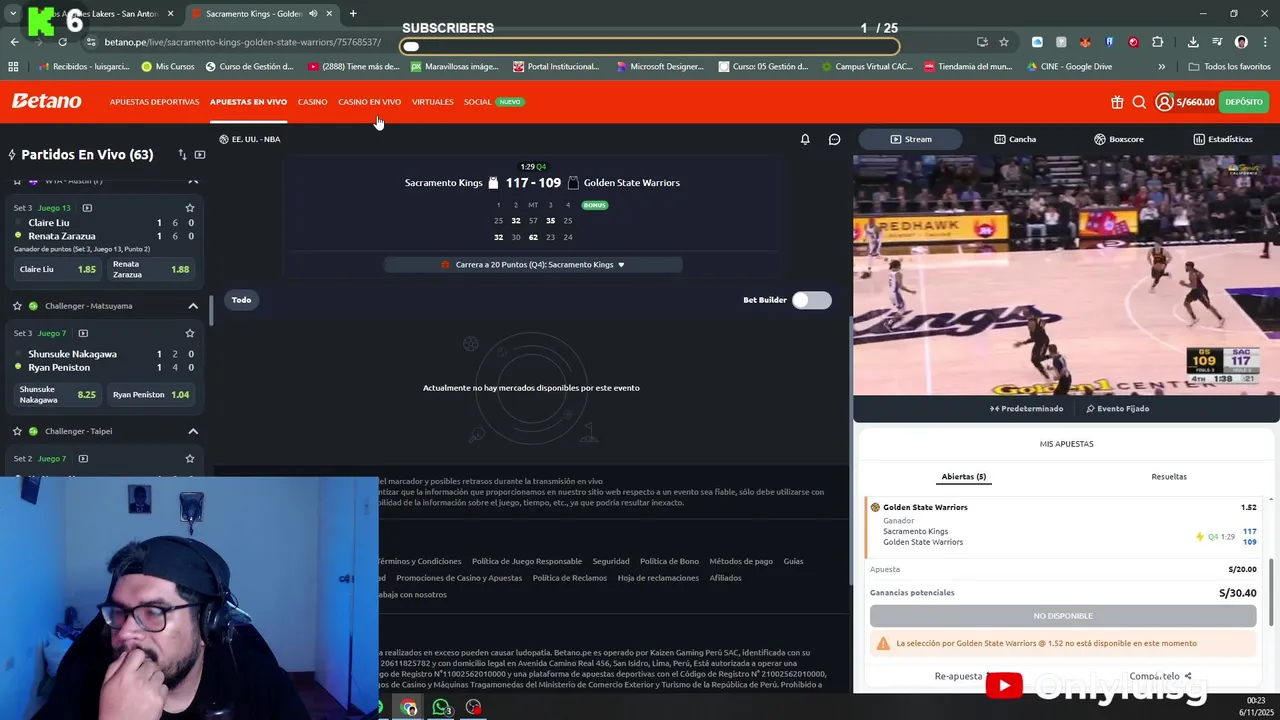Open the Betano gift promotions icon
The image size is (1280, 720).
(1117, 102)
